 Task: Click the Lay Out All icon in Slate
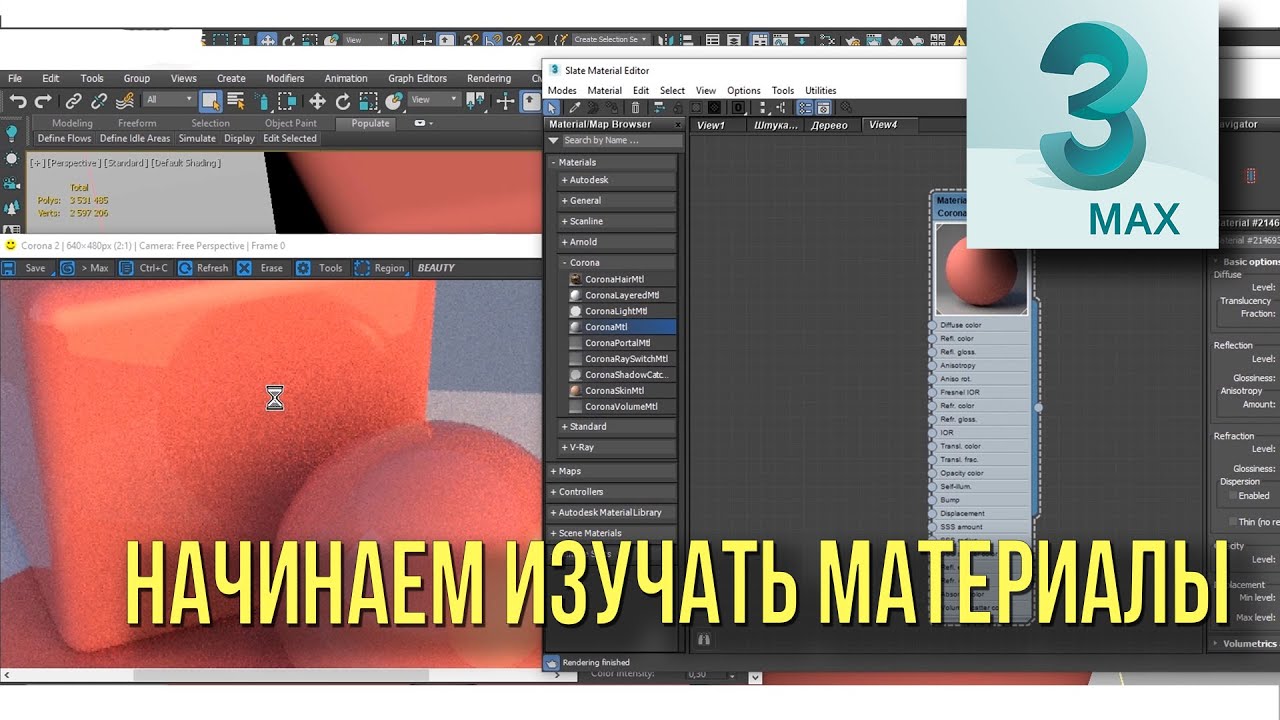(x=763, y=107)
